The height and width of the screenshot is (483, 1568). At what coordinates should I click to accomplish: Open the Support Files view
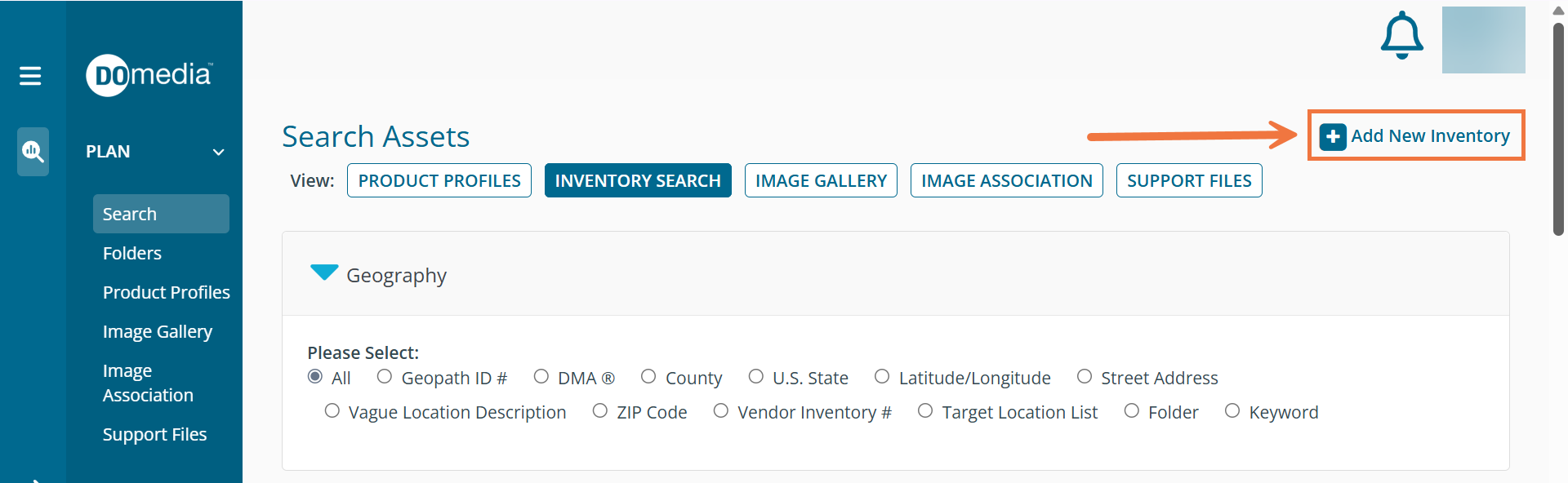pos(1189,180)
